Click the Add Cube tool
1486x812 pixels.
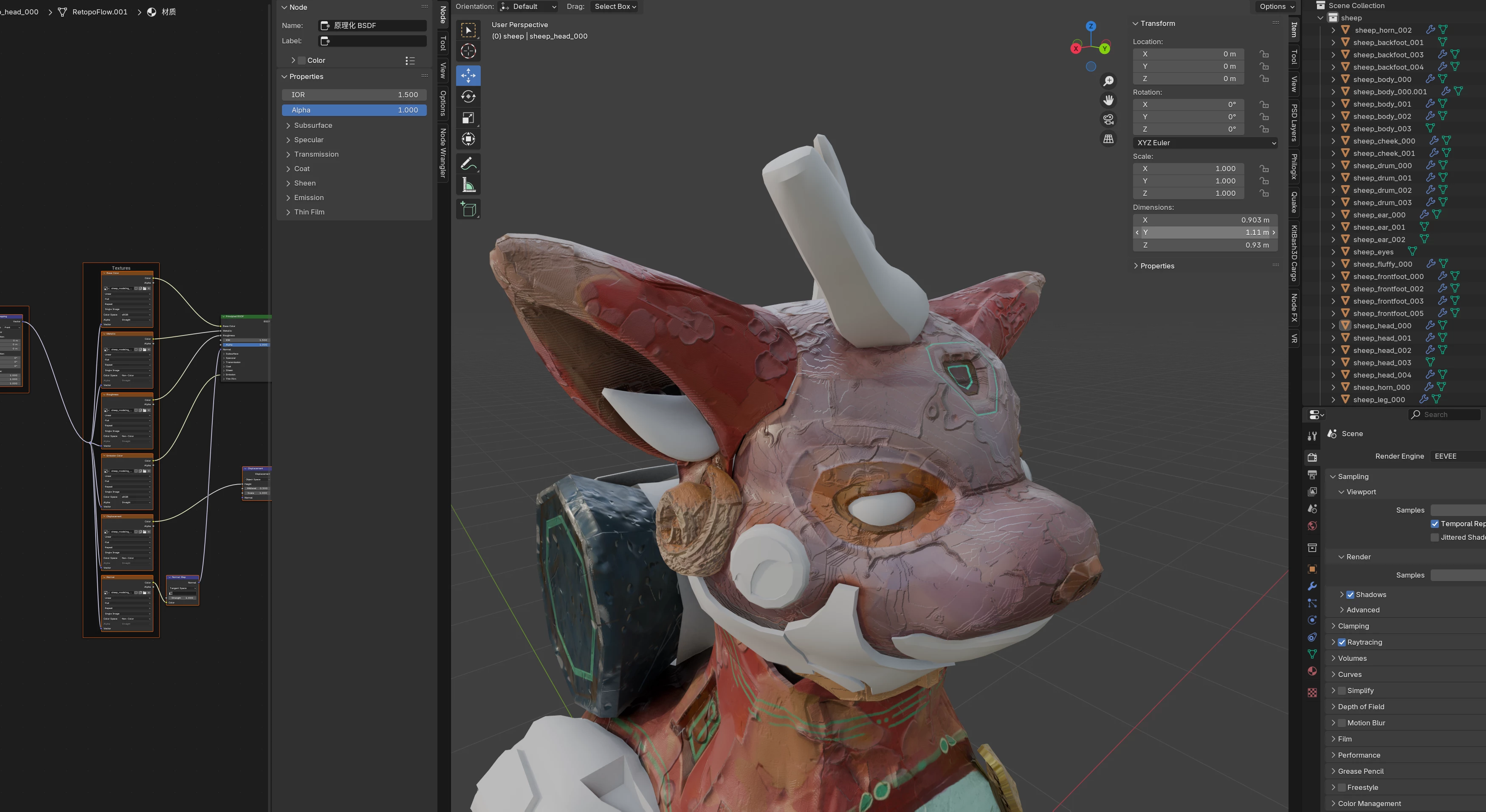point(468,209)
